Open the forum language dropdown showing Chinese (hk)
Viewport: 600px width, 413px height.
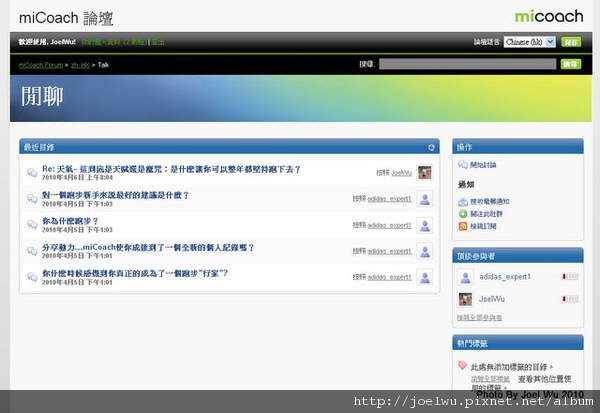(x=530, y=42)
